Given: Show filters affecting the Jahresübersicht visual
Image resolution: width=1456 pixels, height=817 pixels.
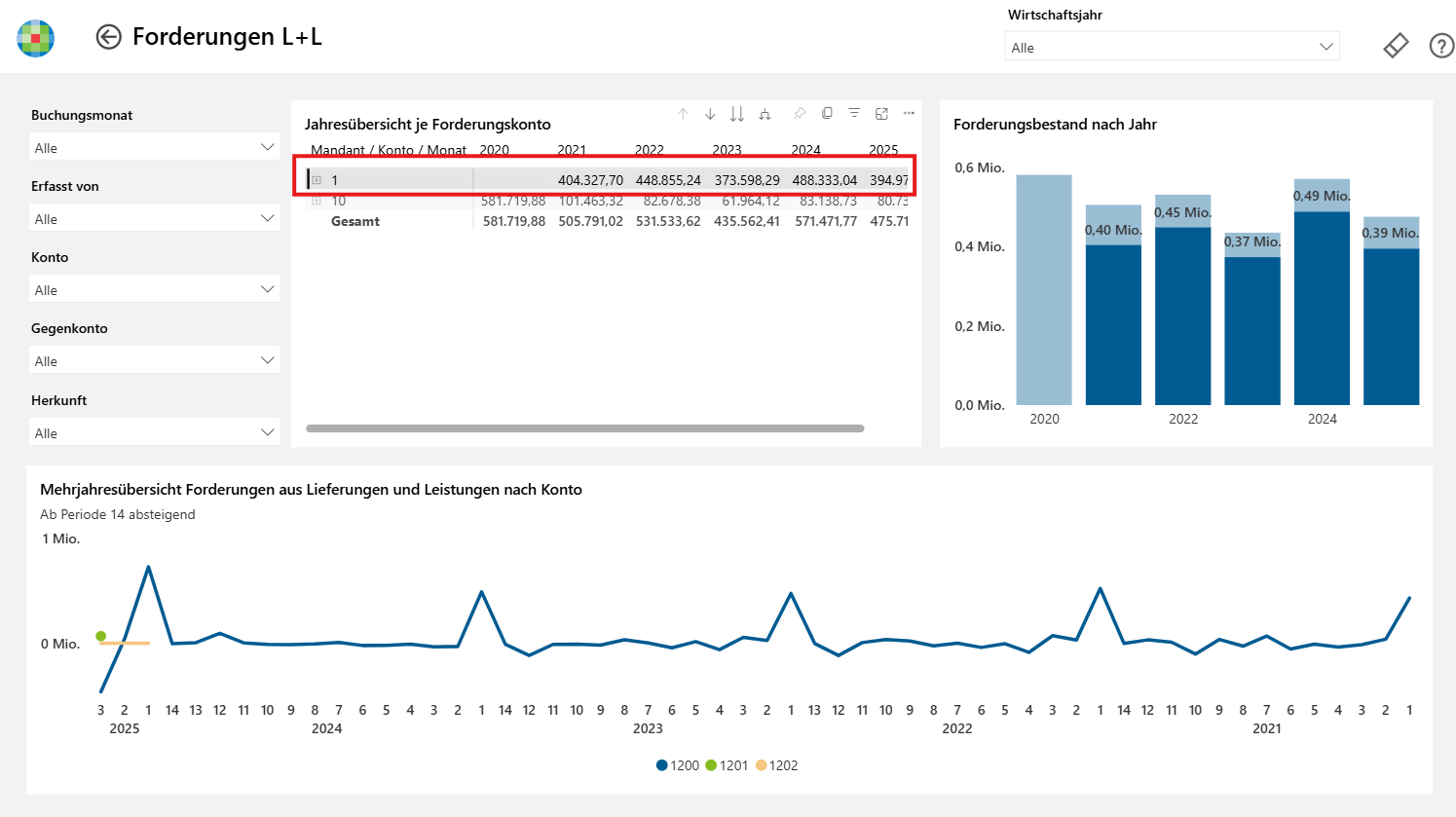Looking at the screenshot, I should (854, 113).
